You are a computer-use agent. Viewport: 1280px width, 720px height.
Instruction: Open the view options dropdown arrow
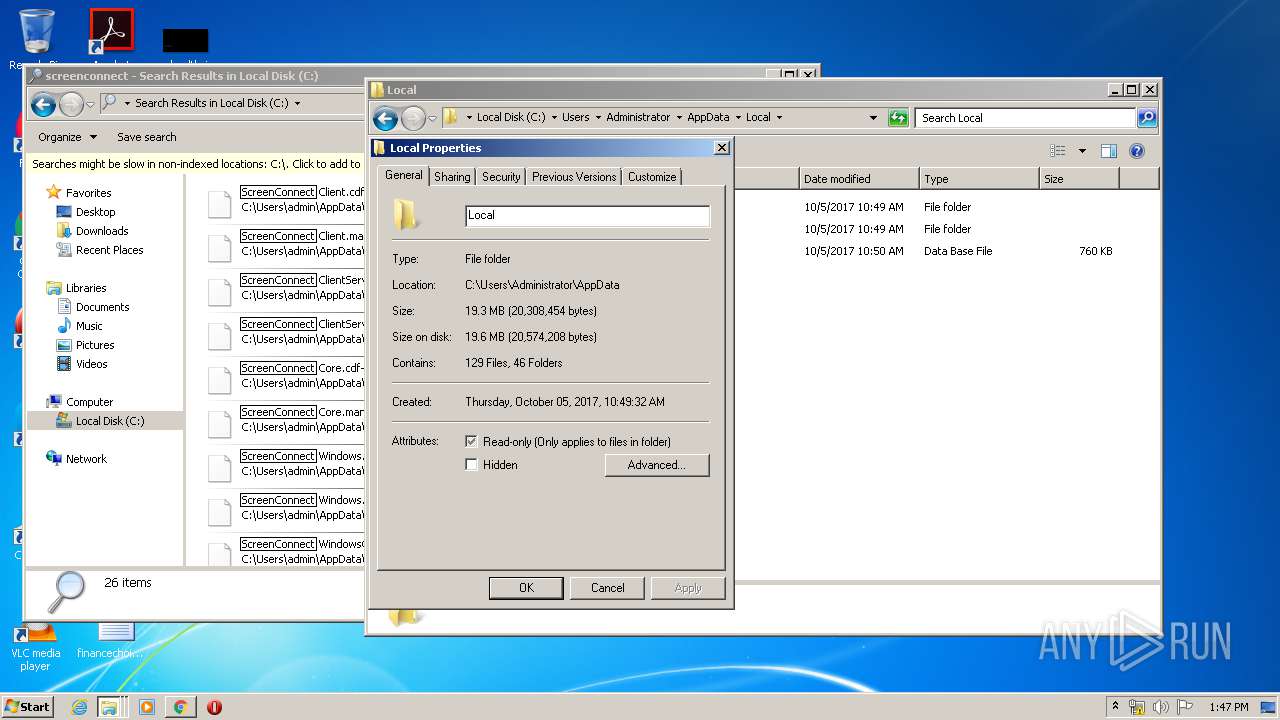[1082, 151]
